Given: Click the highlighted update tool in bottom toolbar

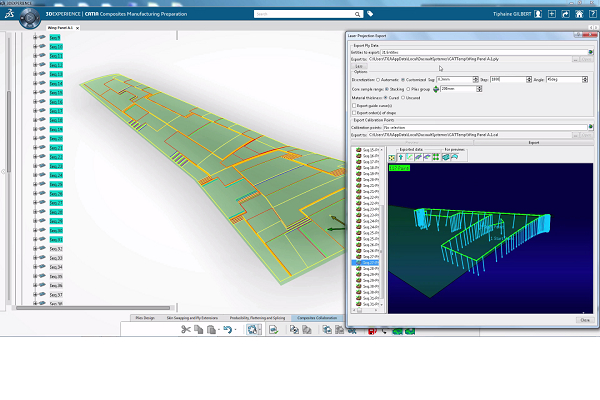Looking at the screenshot, I should [253, 330].
